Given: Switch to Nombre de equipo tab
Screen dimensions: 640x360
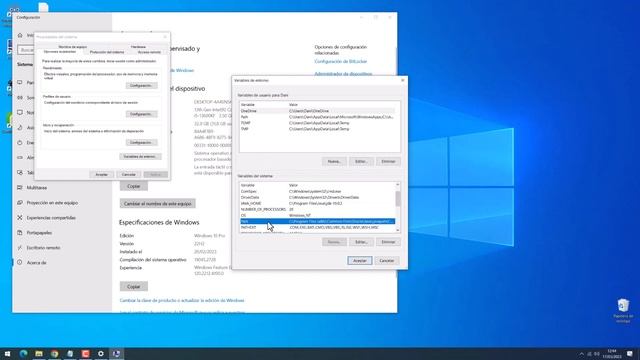Looking at the screenshot, I should tap(73, 47).
